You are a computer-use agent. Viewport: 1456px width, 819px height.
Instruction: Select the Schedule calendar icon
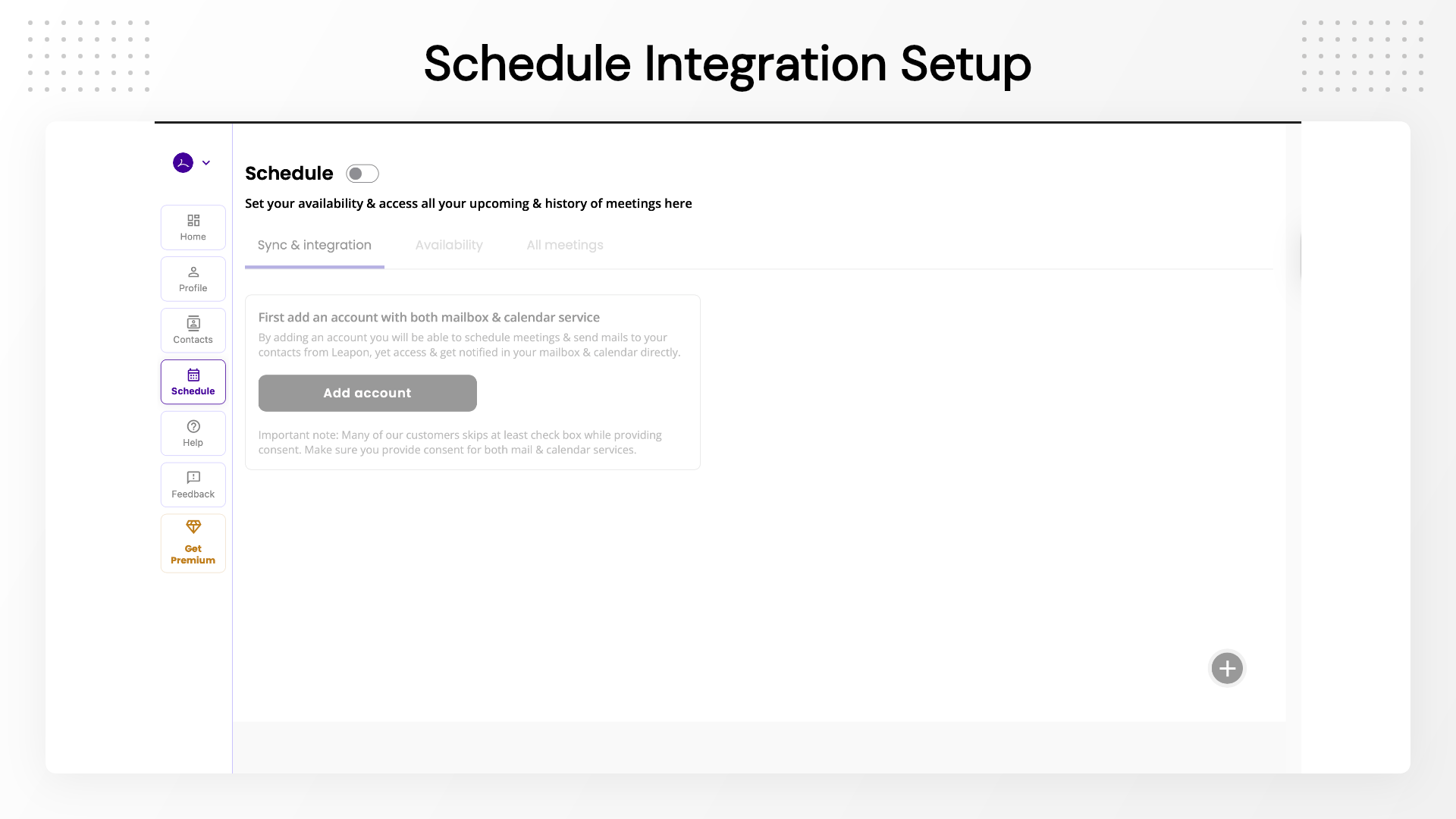click(193, 375)
